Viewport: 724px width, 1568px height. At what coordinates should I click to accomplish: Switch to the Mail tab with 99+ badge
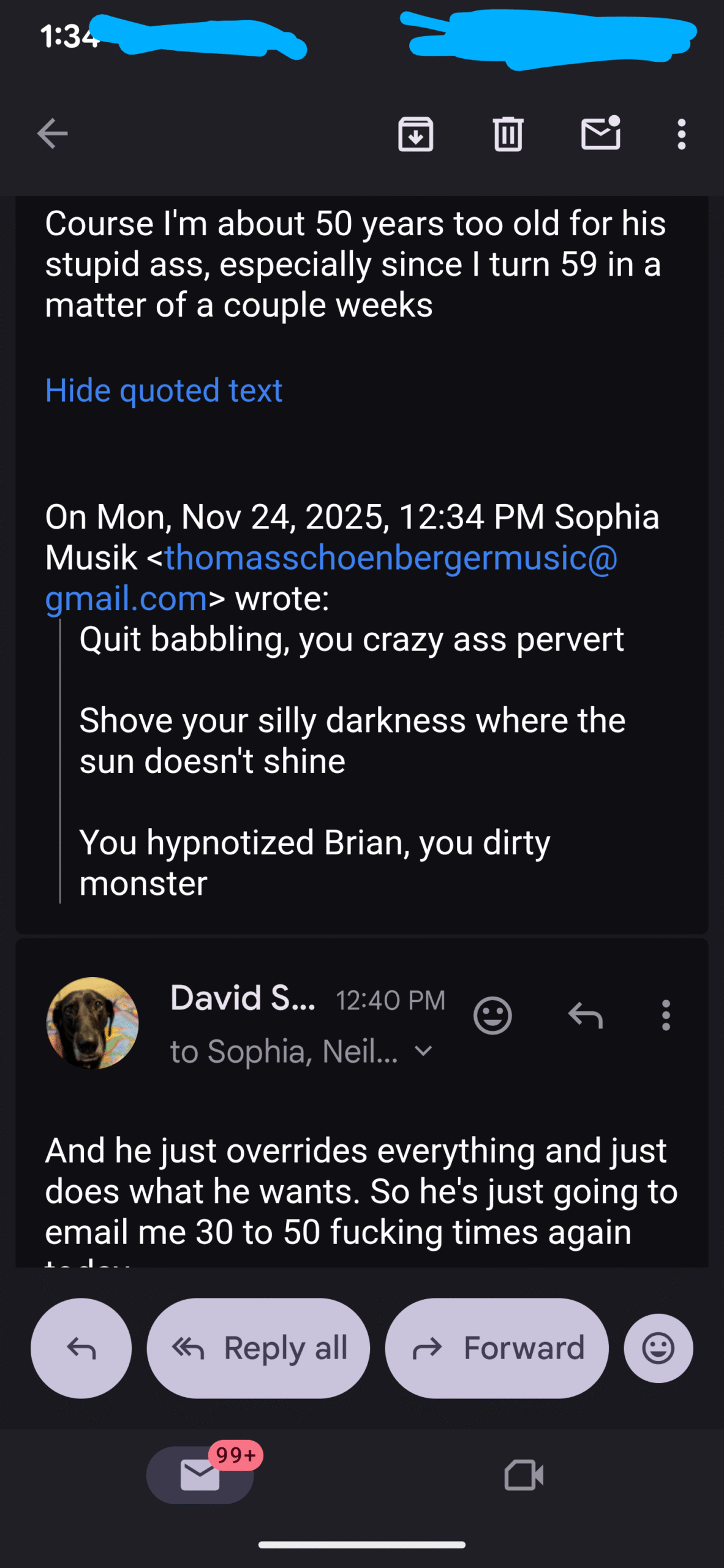[200, 1475]
